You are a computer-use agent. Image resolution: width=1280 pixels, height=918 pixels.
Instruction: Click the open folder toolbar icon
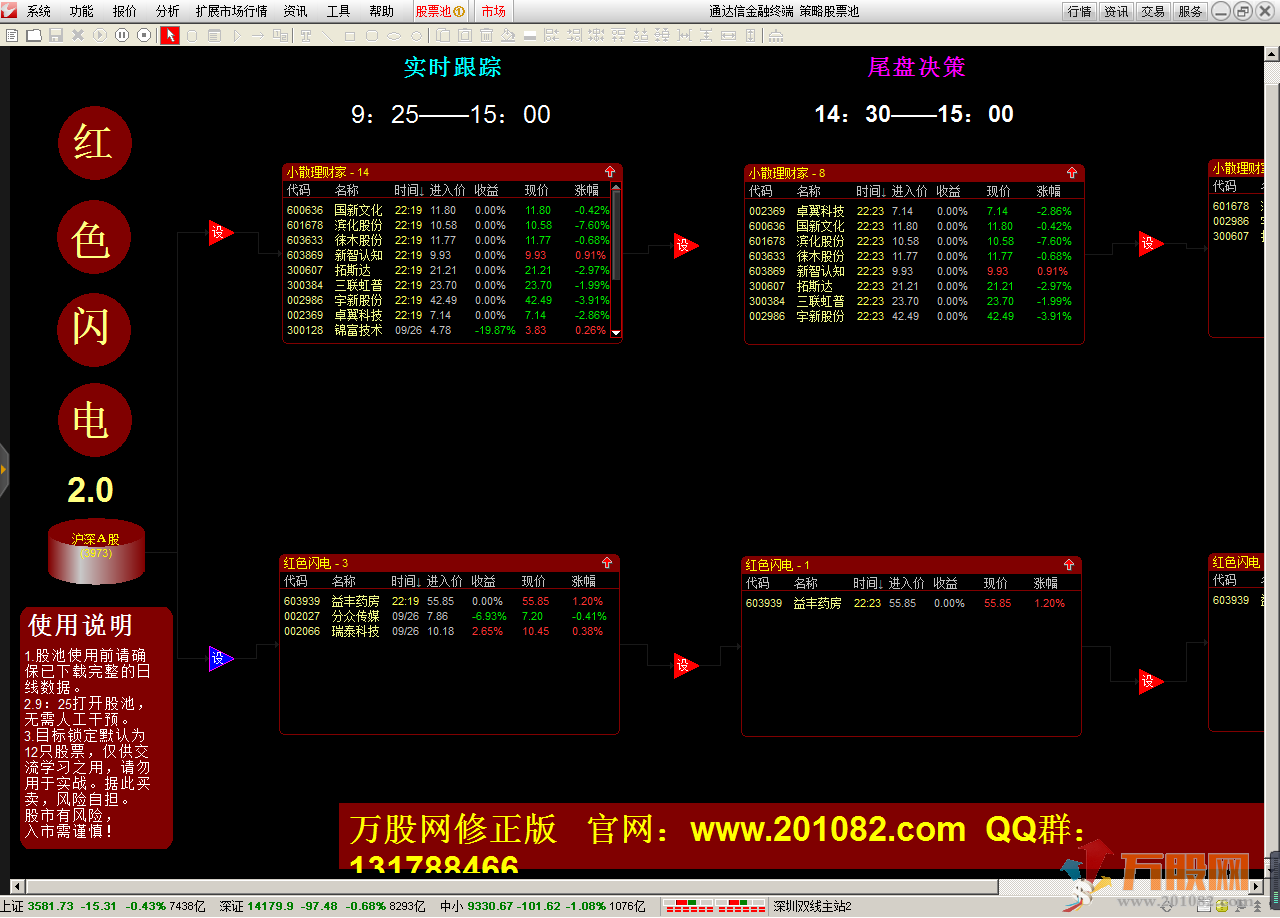[33, 35]
